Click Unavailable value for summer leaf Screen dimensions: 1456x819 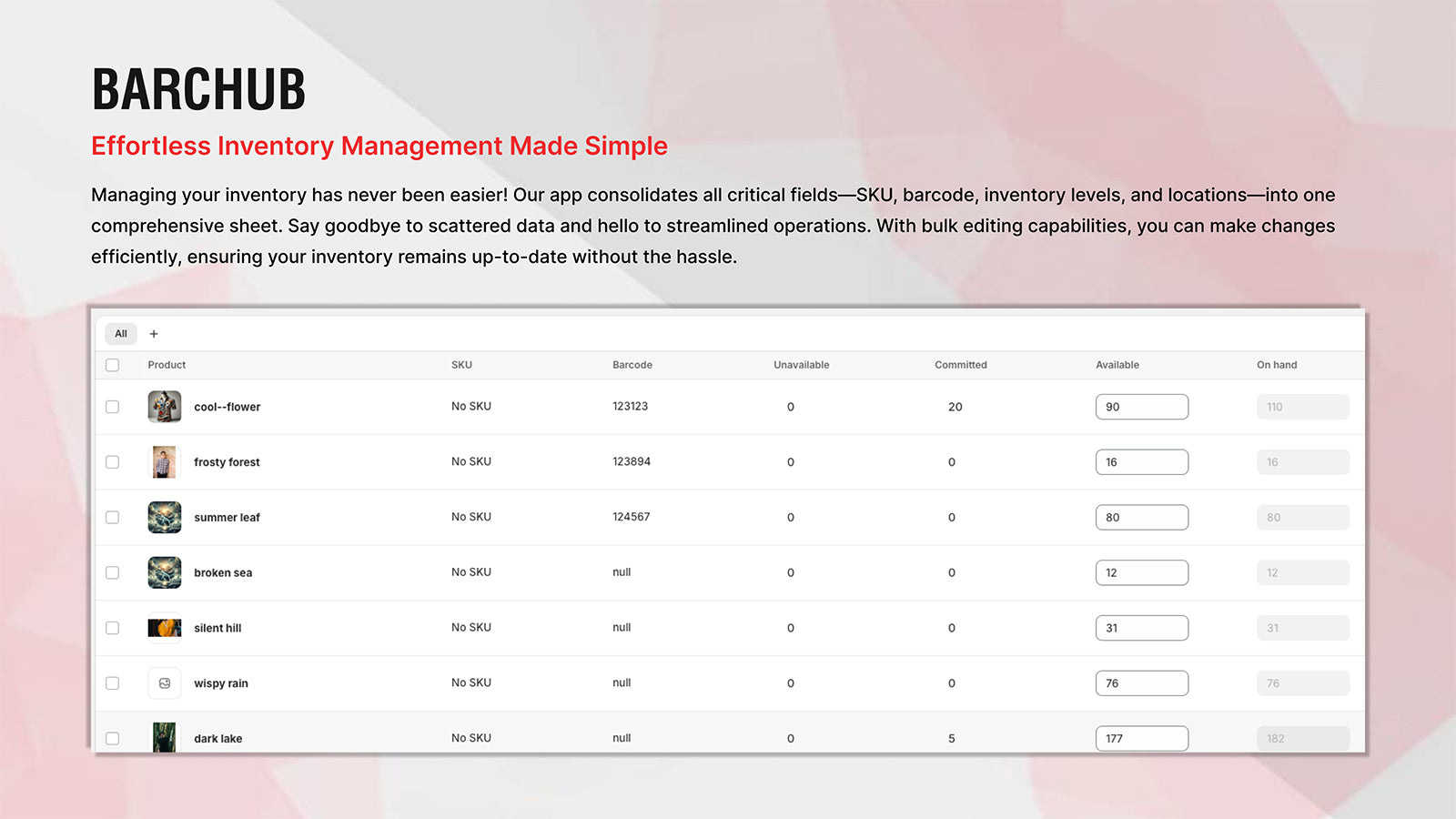tap(791, 518)
